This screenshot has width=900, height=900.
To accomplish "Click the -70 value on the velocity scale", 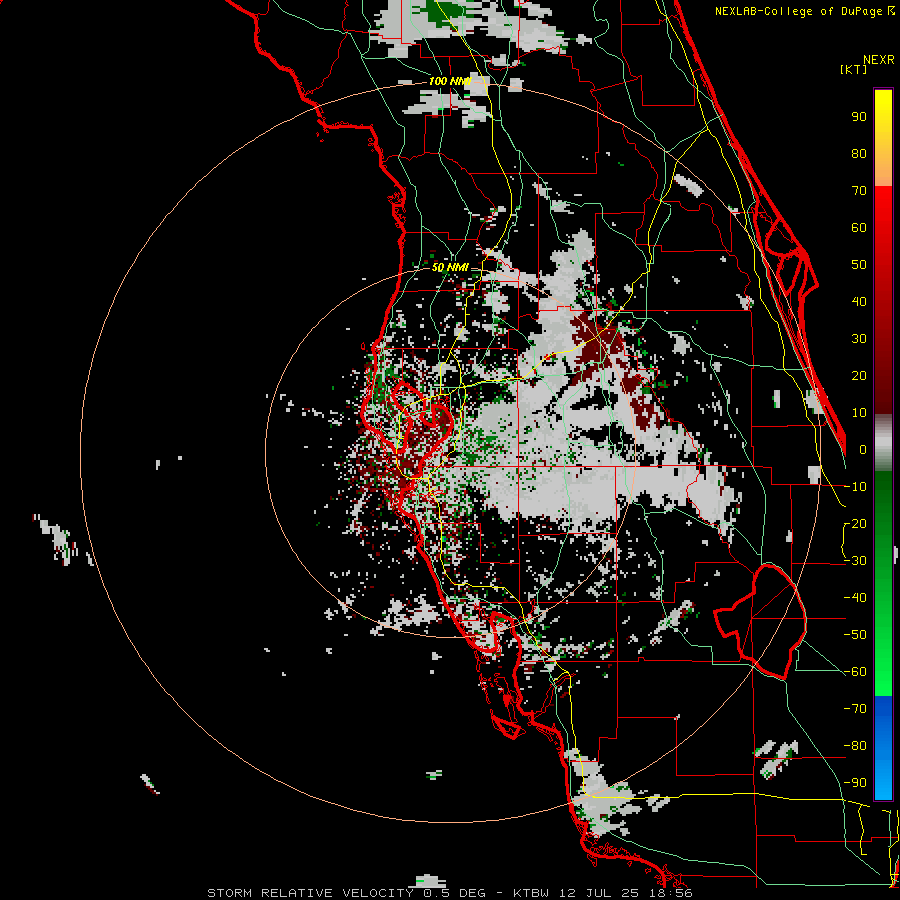I will tap(855, 709).
